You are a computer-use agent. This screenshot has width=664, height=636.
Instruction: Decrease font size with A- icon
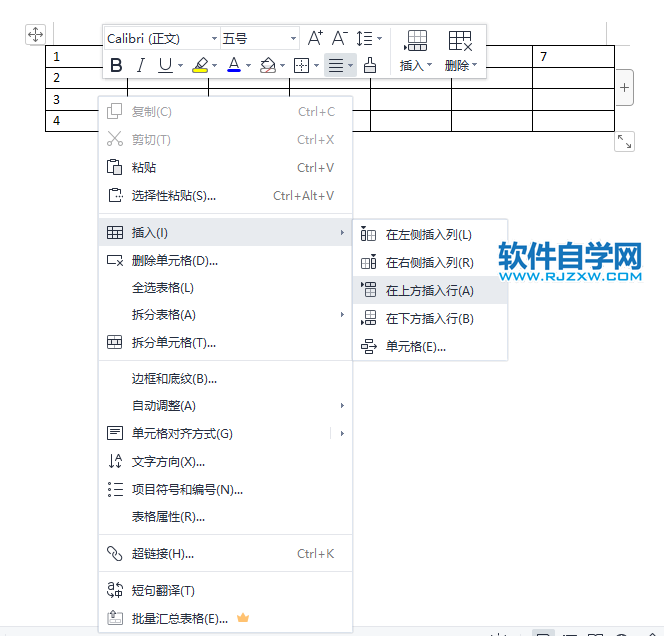(340, 38)
